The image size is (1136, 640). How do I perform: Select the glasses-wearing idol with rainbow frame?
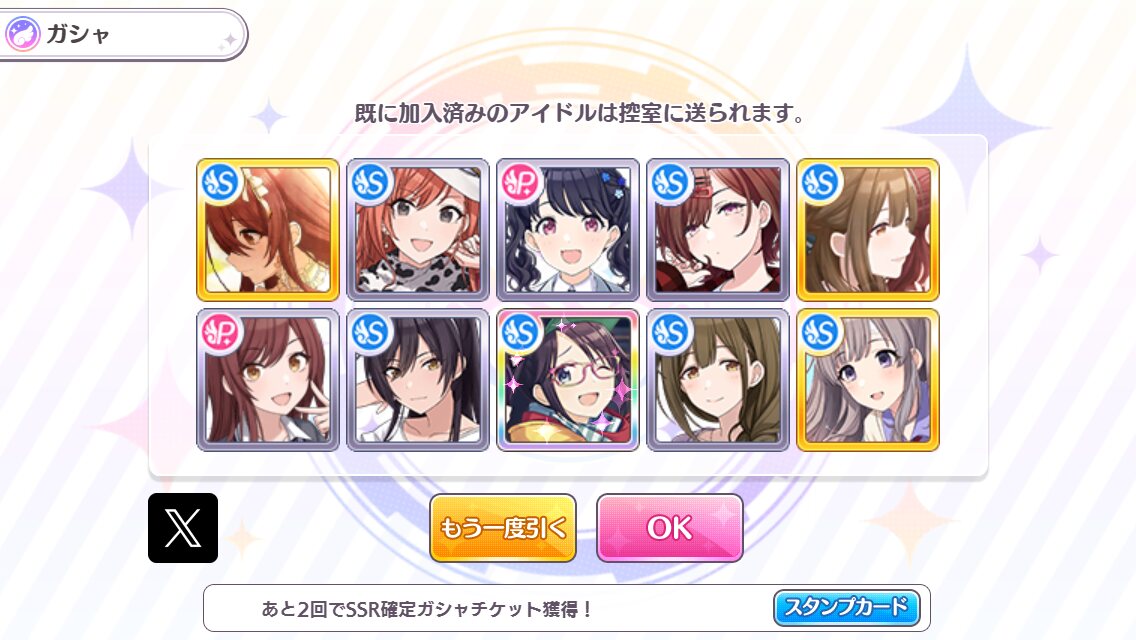click(x=568, y=380)
